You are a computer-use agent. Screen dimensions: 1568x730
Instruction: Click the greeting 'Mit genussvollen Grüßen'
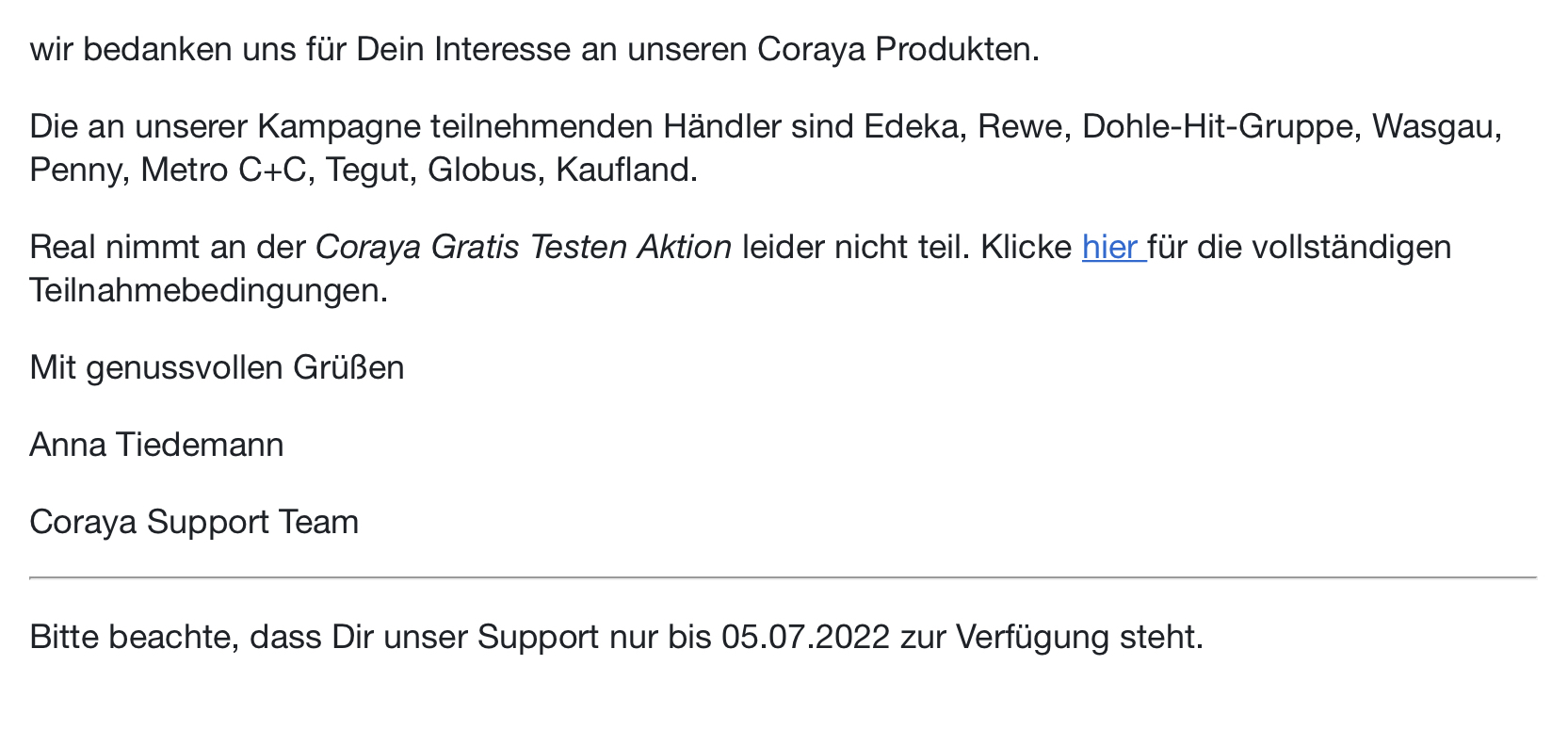pos(217,367)
